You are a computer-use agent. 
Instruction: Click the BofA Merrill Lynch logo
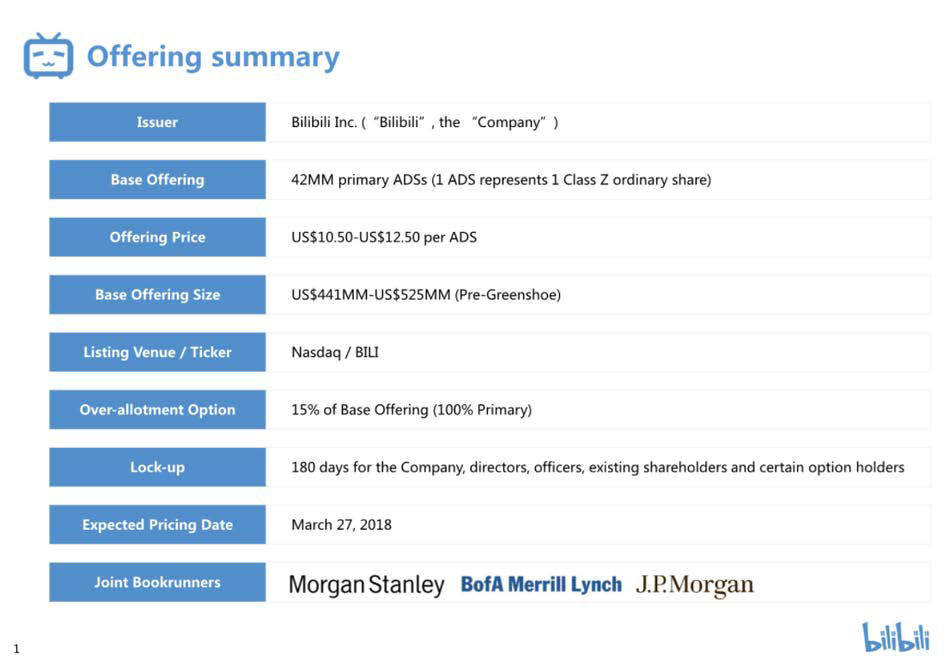[x=541, y=585]
